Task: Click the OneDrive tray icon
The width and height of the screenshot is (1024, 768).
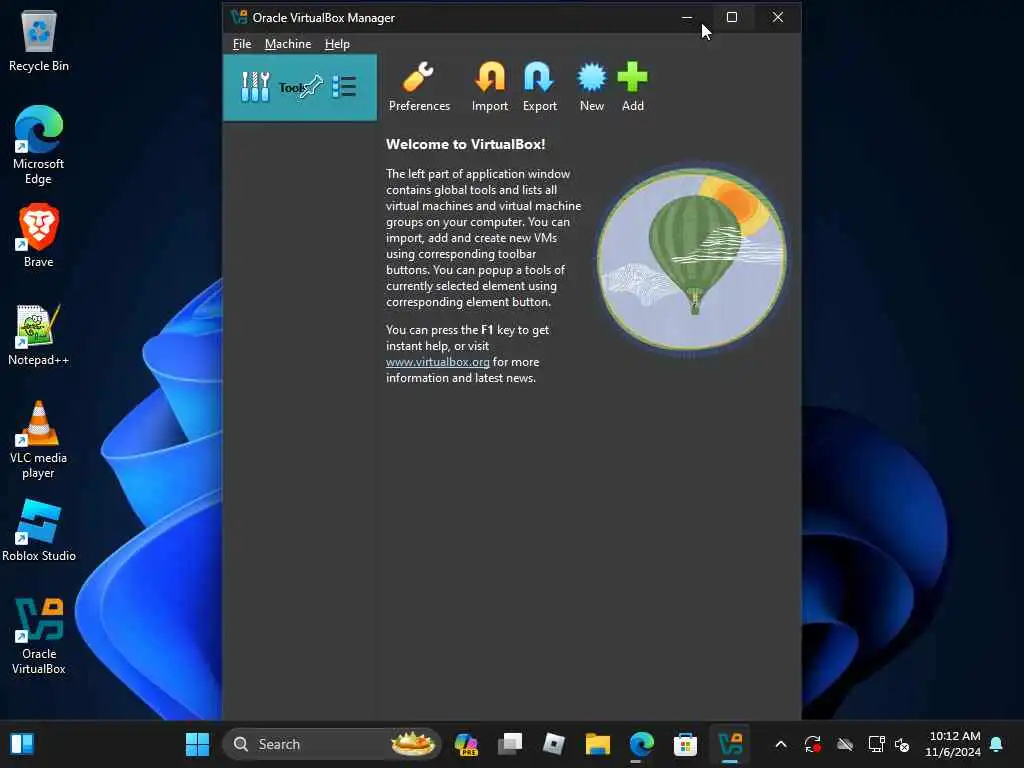Action: [844, 744]
